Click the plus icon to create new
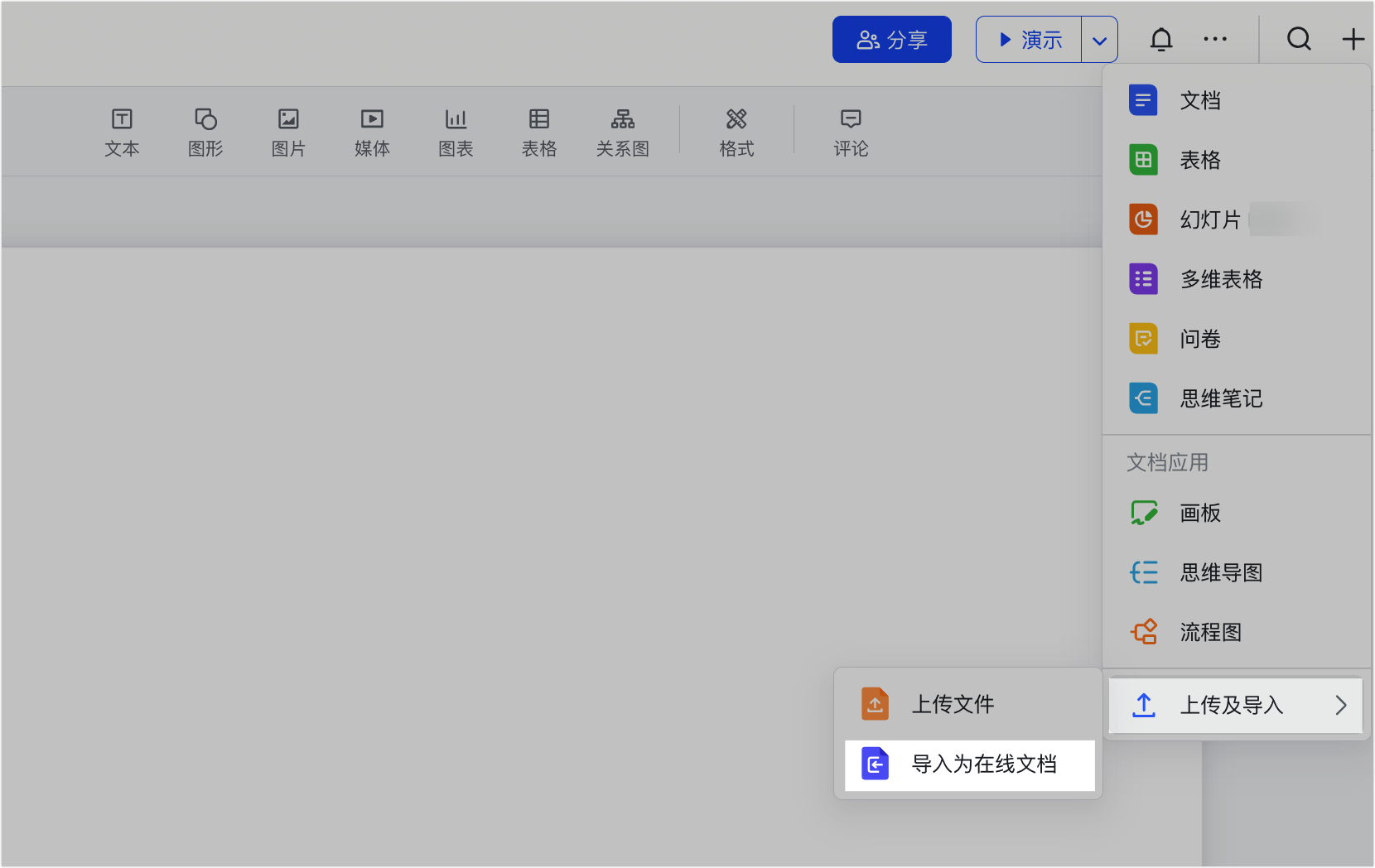The height and width of the screenshot is (868, 1375). pyautogui.click(x=1353, y=39)
